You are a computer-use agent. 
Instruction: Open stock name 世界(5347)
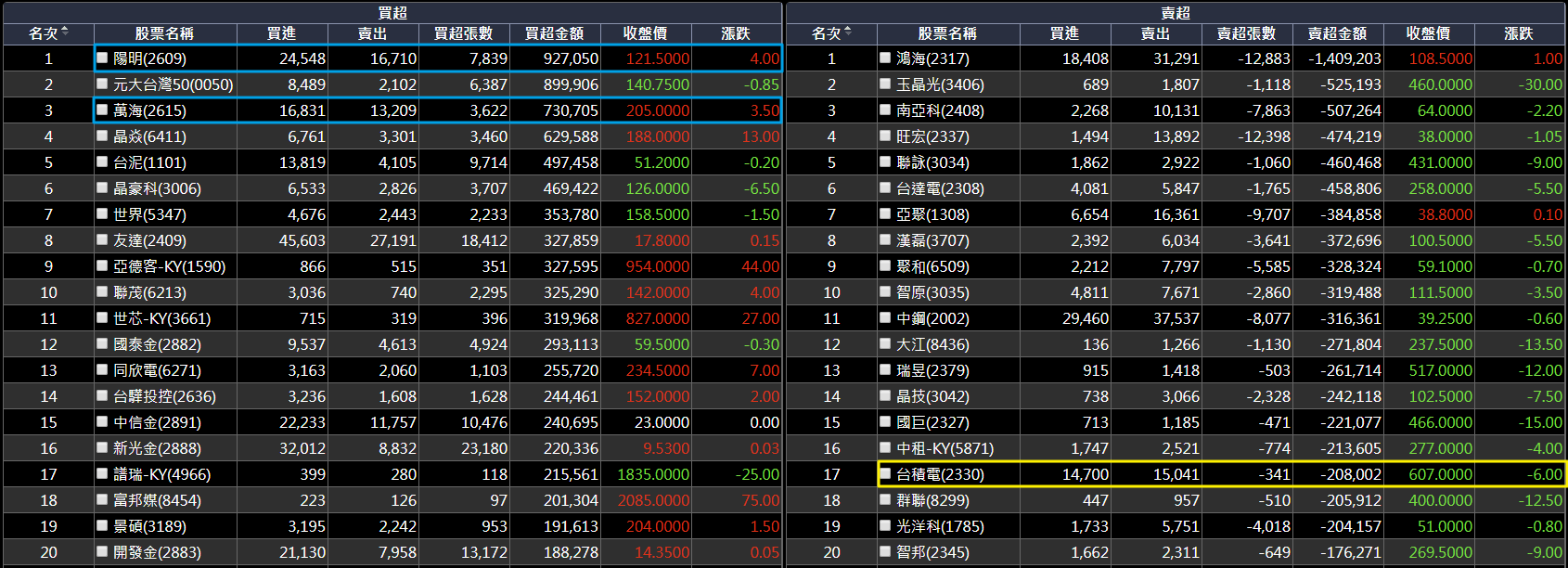click(x=149, y=214)
